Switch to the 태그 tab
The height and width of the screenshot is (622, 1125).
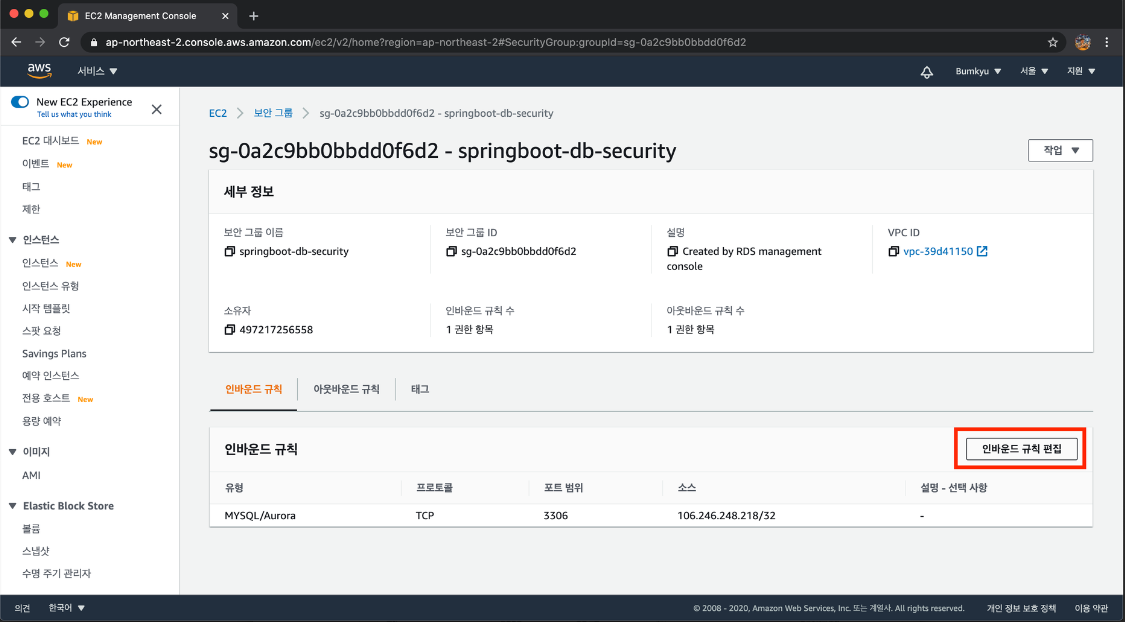point(420,389)
